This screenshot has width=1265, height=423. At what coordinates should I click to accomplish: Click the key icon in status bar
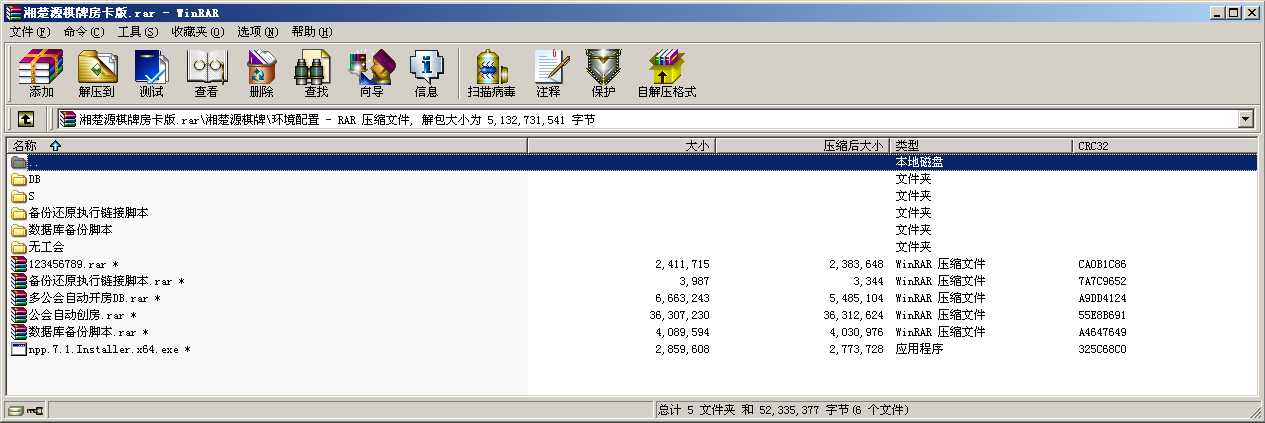pos(35,410)
